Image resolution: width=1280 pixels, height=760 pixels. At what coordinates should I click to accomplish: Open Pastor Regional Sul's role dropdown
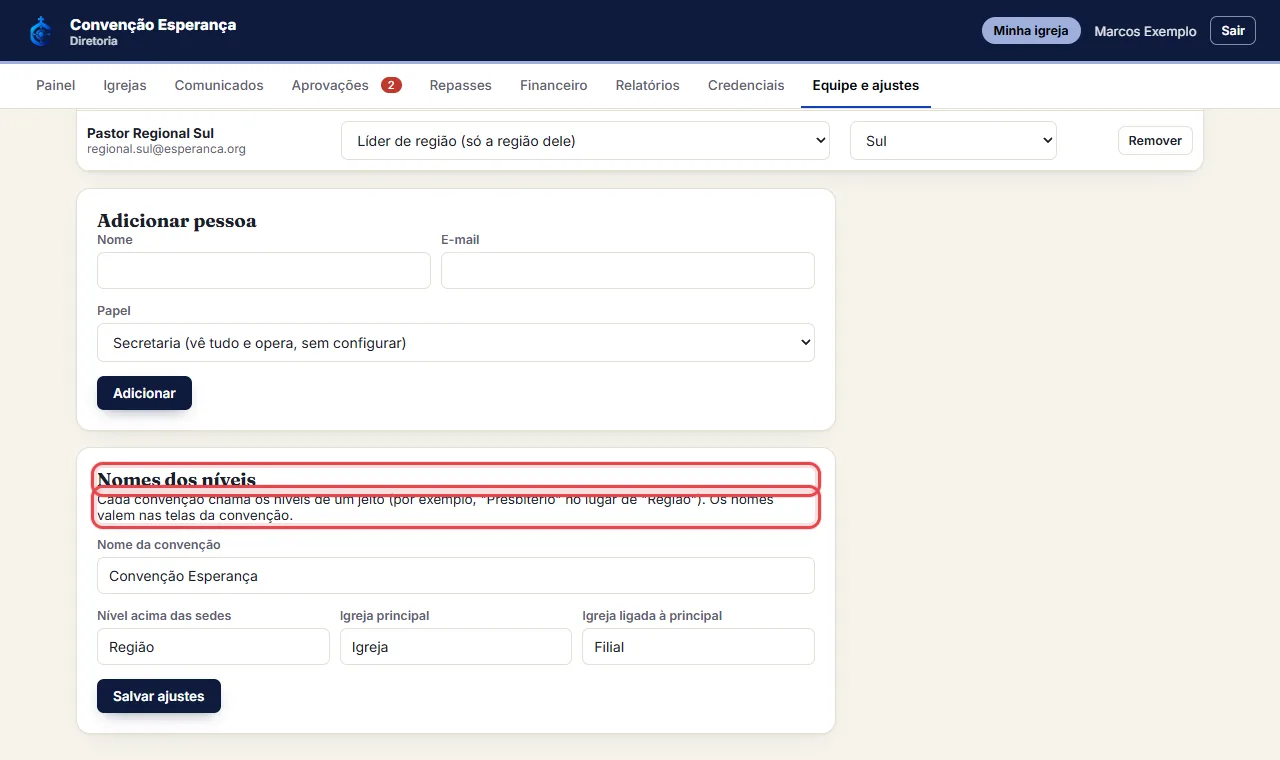585,141
